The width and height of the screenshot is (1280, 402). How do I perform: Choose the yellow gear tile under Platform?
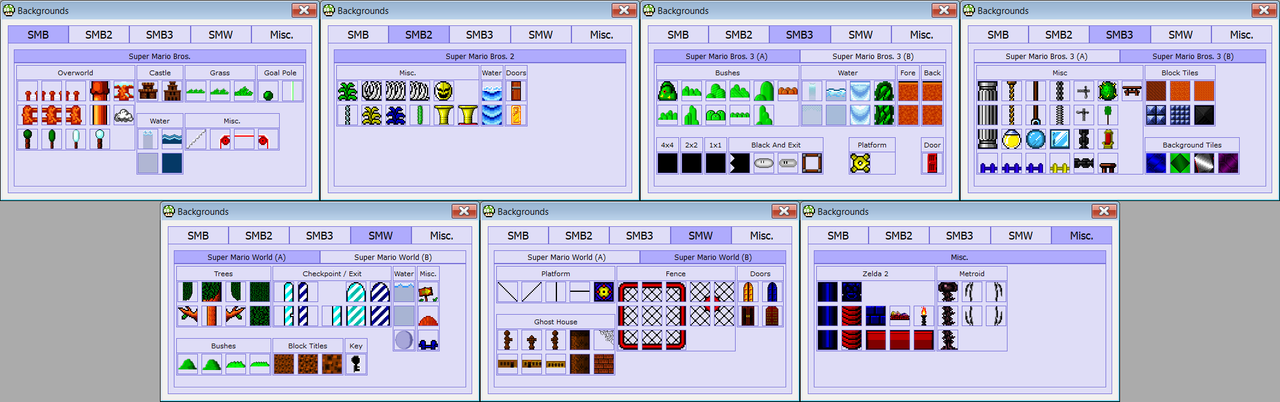click(860, 163)
